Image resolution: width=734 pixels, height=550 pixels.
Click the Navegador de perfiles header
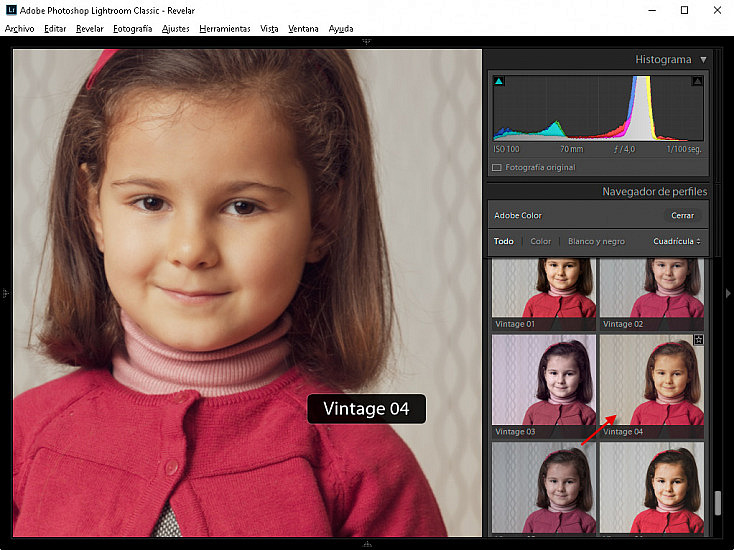(x=654, y=192)
